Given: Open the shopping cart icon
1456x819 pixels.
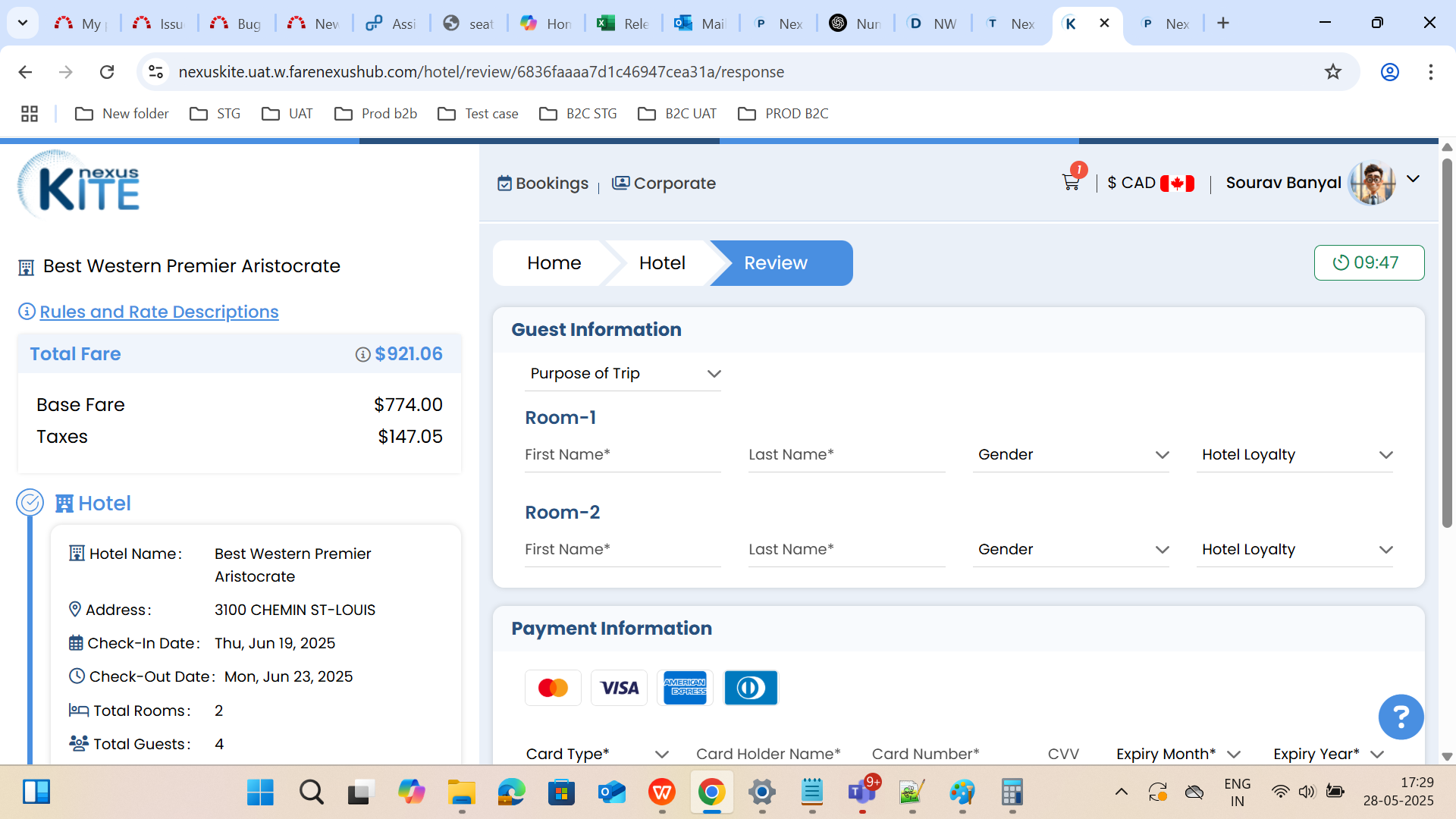Looking at the screenshot, I should point(1071,182).
